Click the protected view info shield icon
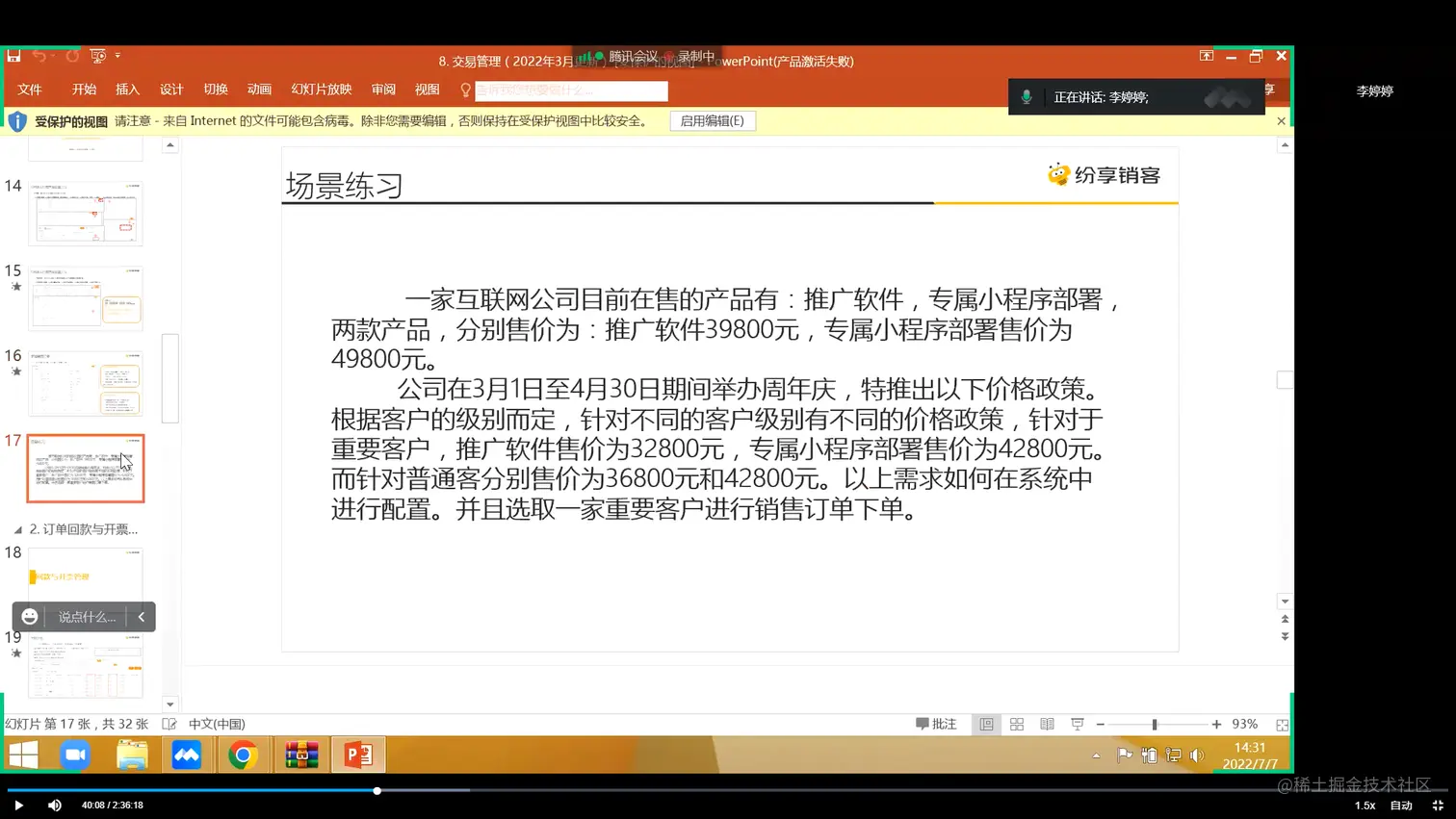This screenshot has height=819, width=1456. tap(17, 121)
